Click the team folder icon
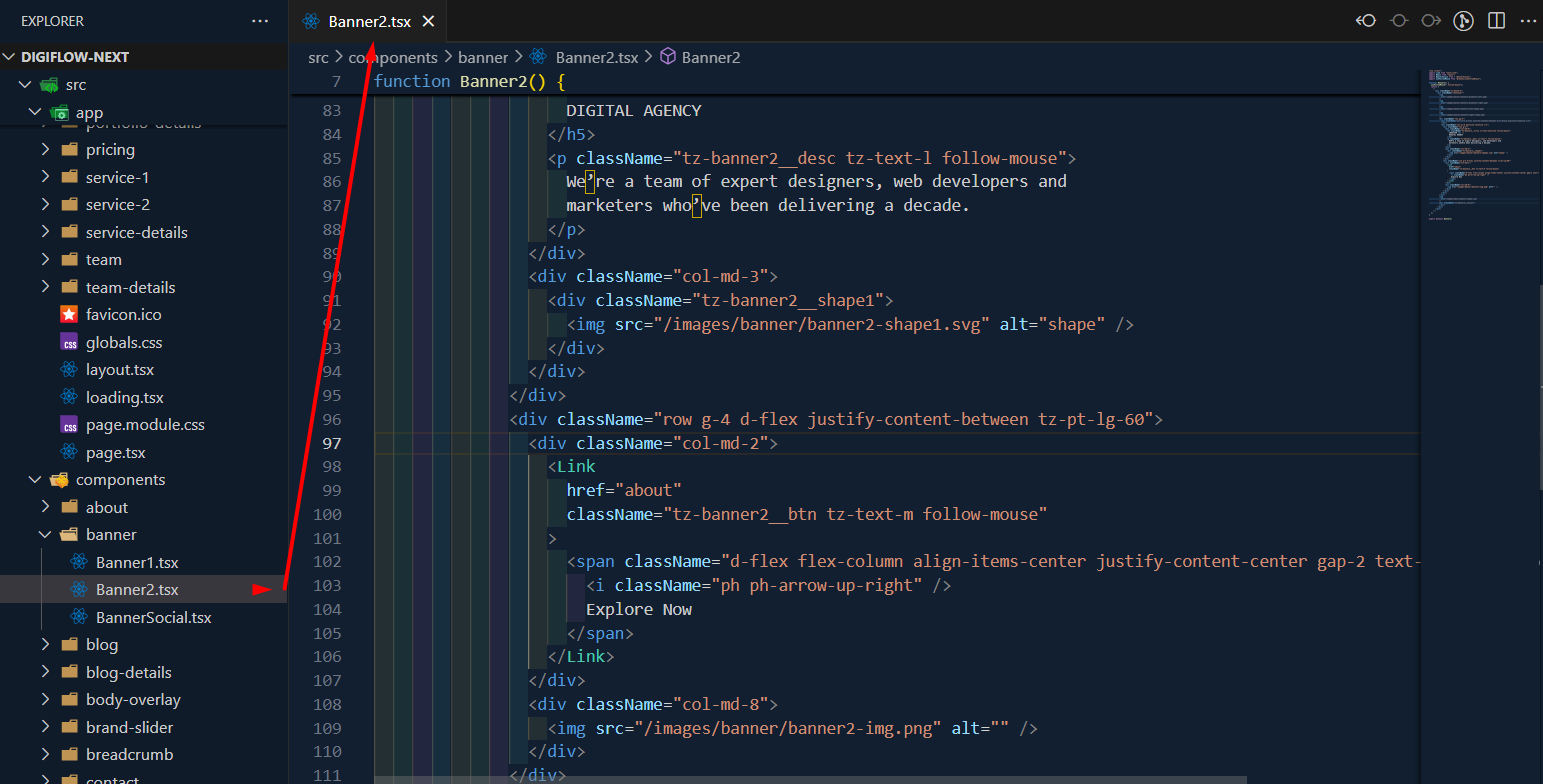The image size is (1543, 784). [69, 259]
